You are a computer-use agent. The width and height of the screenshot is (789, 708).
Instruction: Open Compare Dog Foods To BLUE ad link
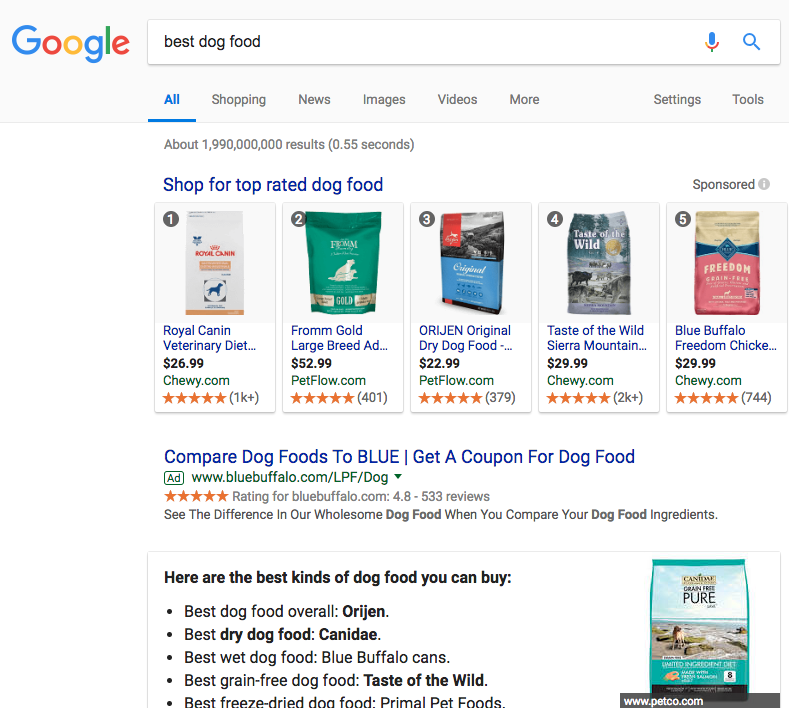[399, 457]
